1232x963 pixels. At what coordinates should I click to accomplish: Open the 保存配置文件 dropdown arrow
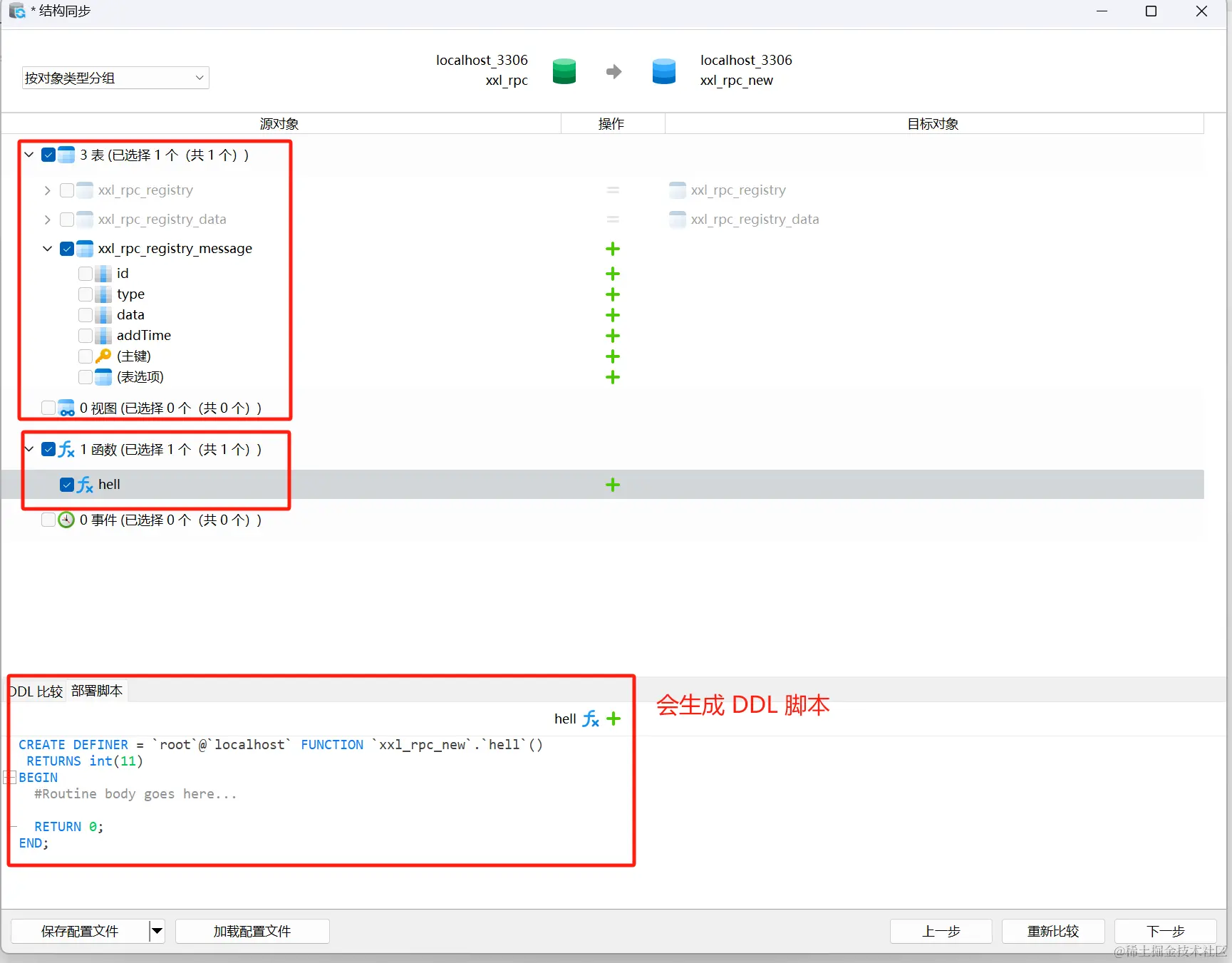click(x=157, y=931)
